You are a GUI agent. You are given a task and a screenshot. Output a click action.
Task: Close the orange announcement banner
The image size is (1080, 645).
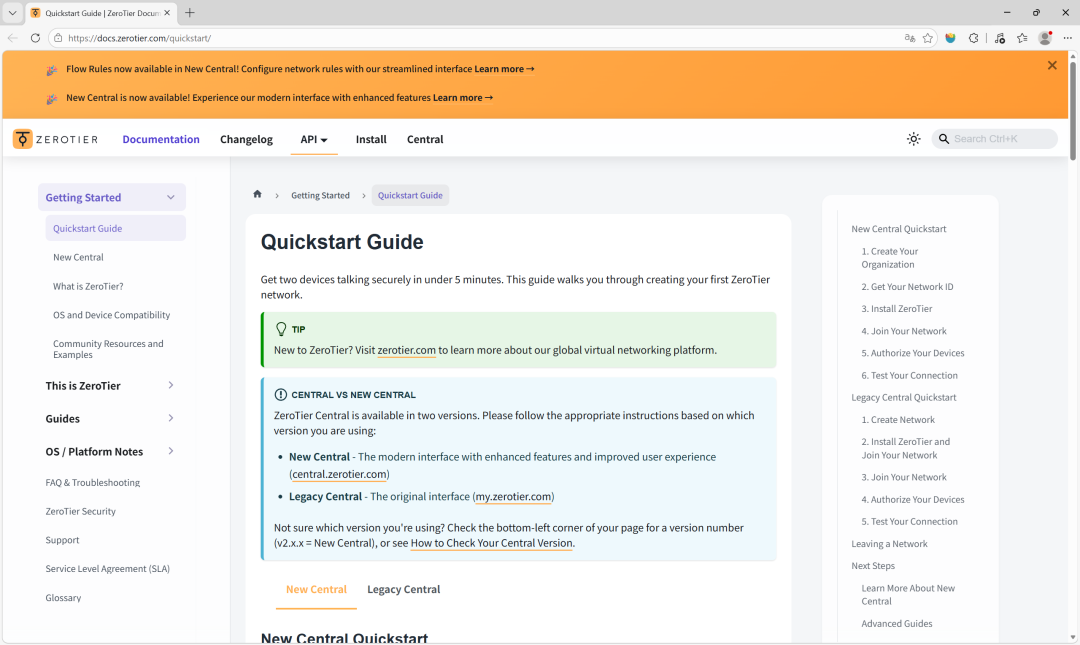(x=1052, y=65)
